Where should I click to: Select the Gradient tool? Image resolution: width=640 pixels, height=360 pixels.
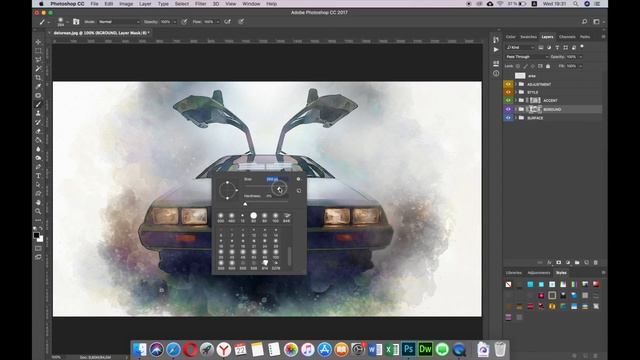coord(38,140)
